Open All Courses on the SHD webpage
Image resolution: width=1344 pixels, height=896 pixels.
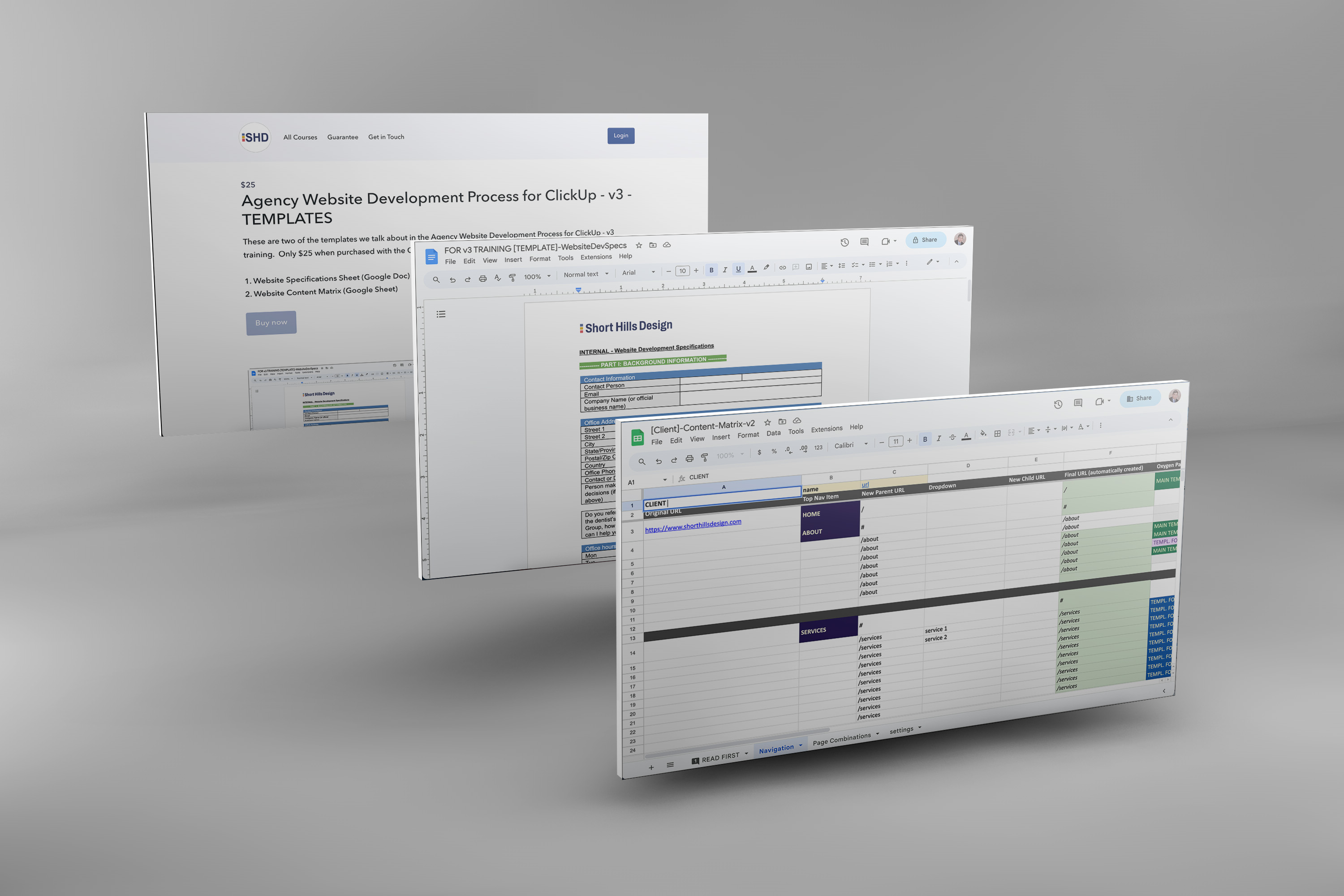[x=300, y=137]
